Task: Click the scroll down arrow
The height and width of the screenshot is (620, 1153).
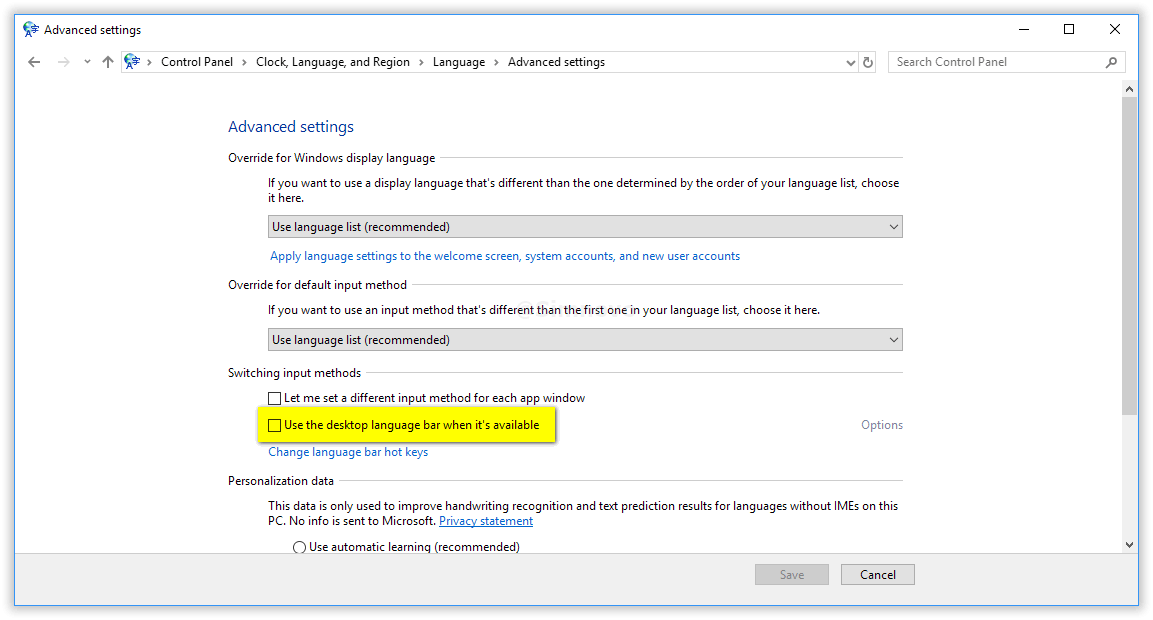Action: 1129,545
